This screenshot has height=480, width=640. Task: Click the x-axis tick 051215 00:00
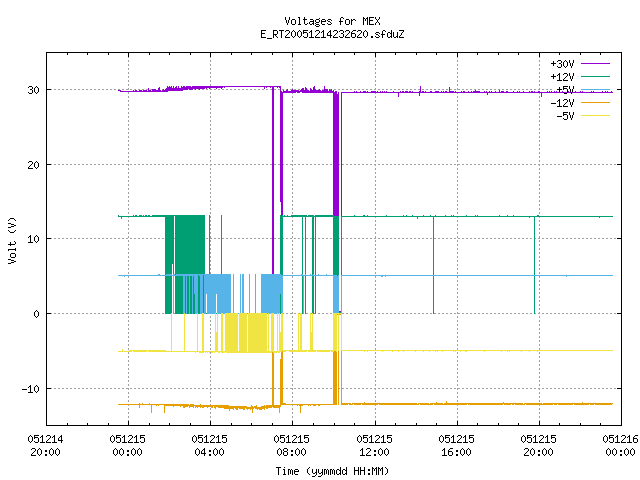point(127,446)
